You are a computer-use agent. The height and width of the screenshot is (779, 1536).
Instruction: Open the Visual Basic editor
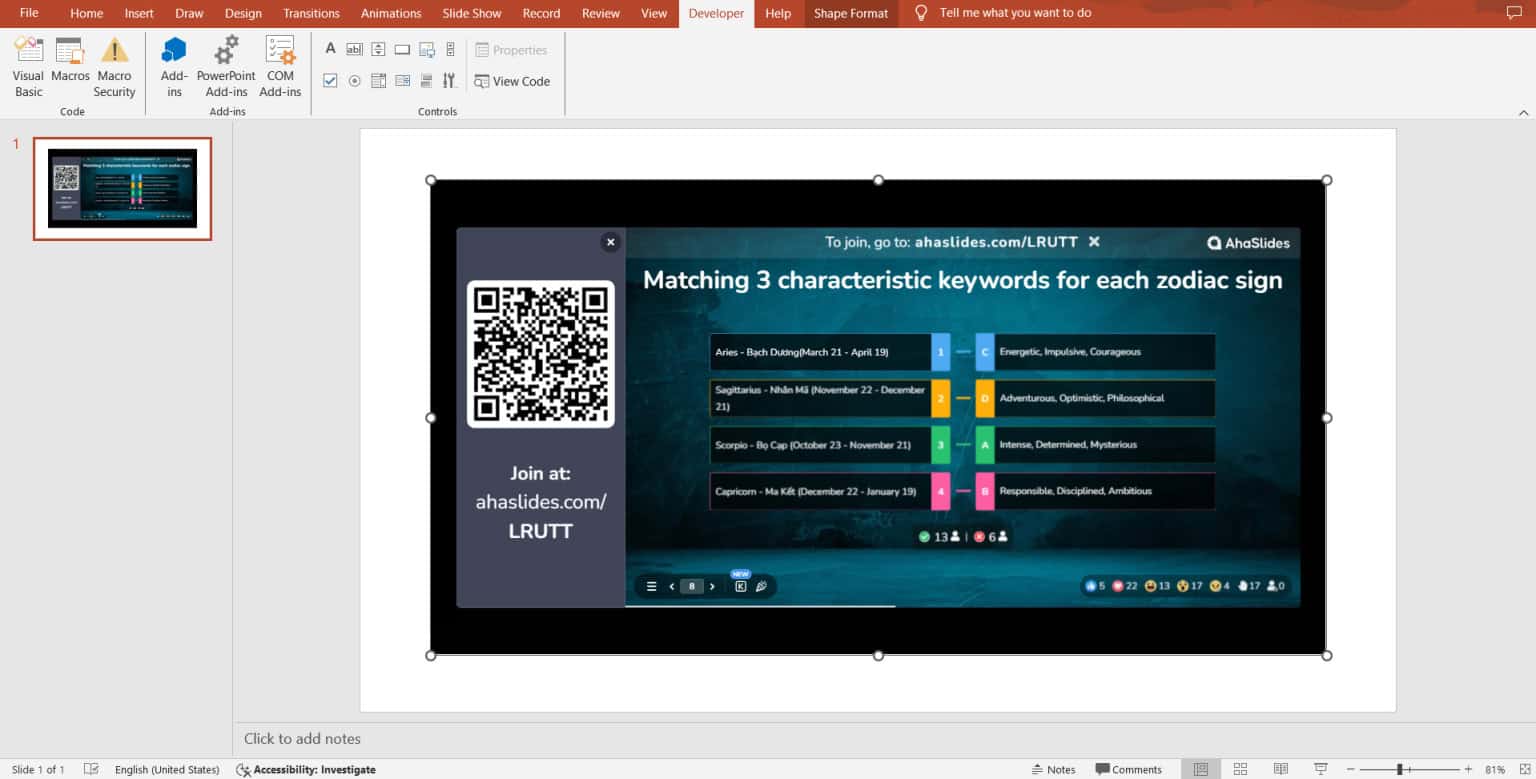point(28,67)
